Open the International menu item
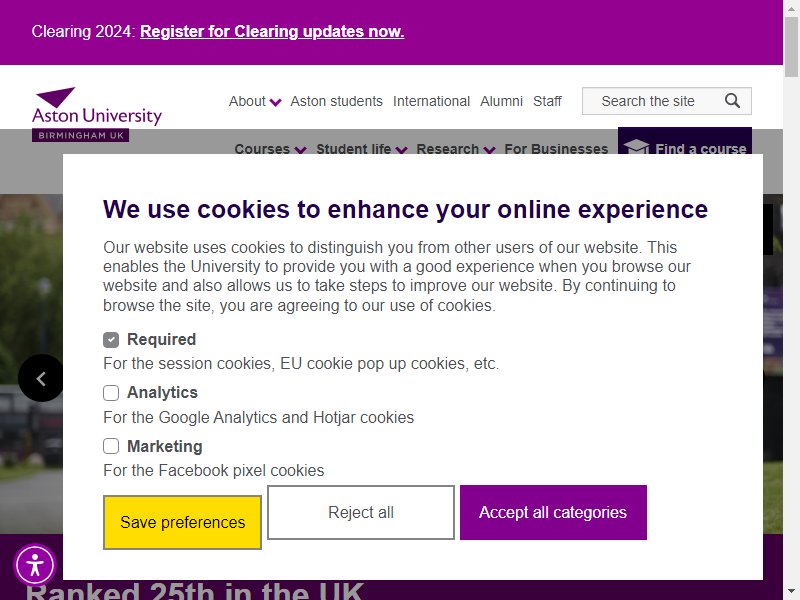 [x=431, y=102]
